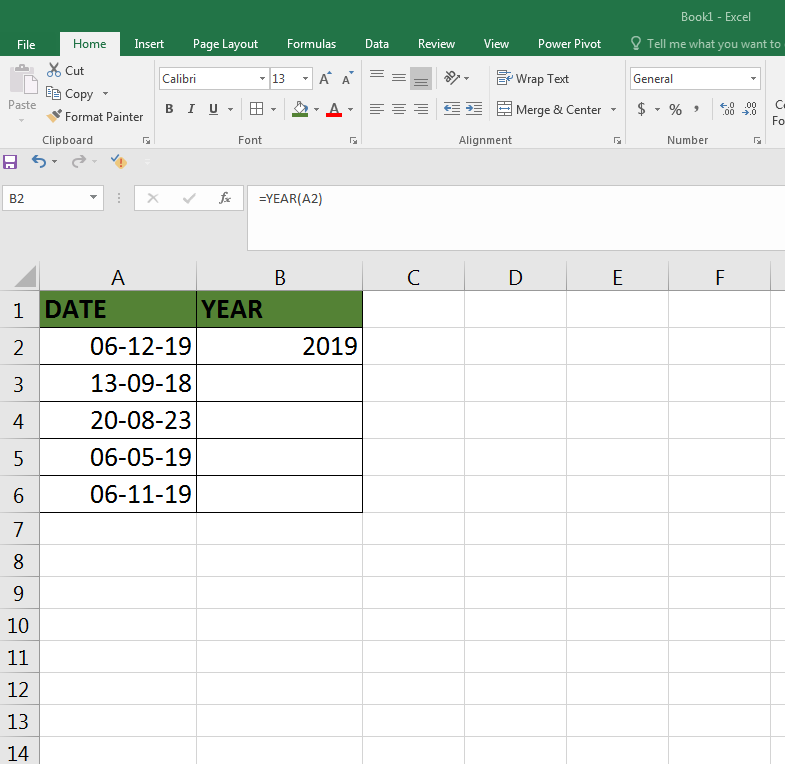Viewport: 785px width, 764px height.
Task: Click the Insert Function fx icon
Action: coord(225,198)
